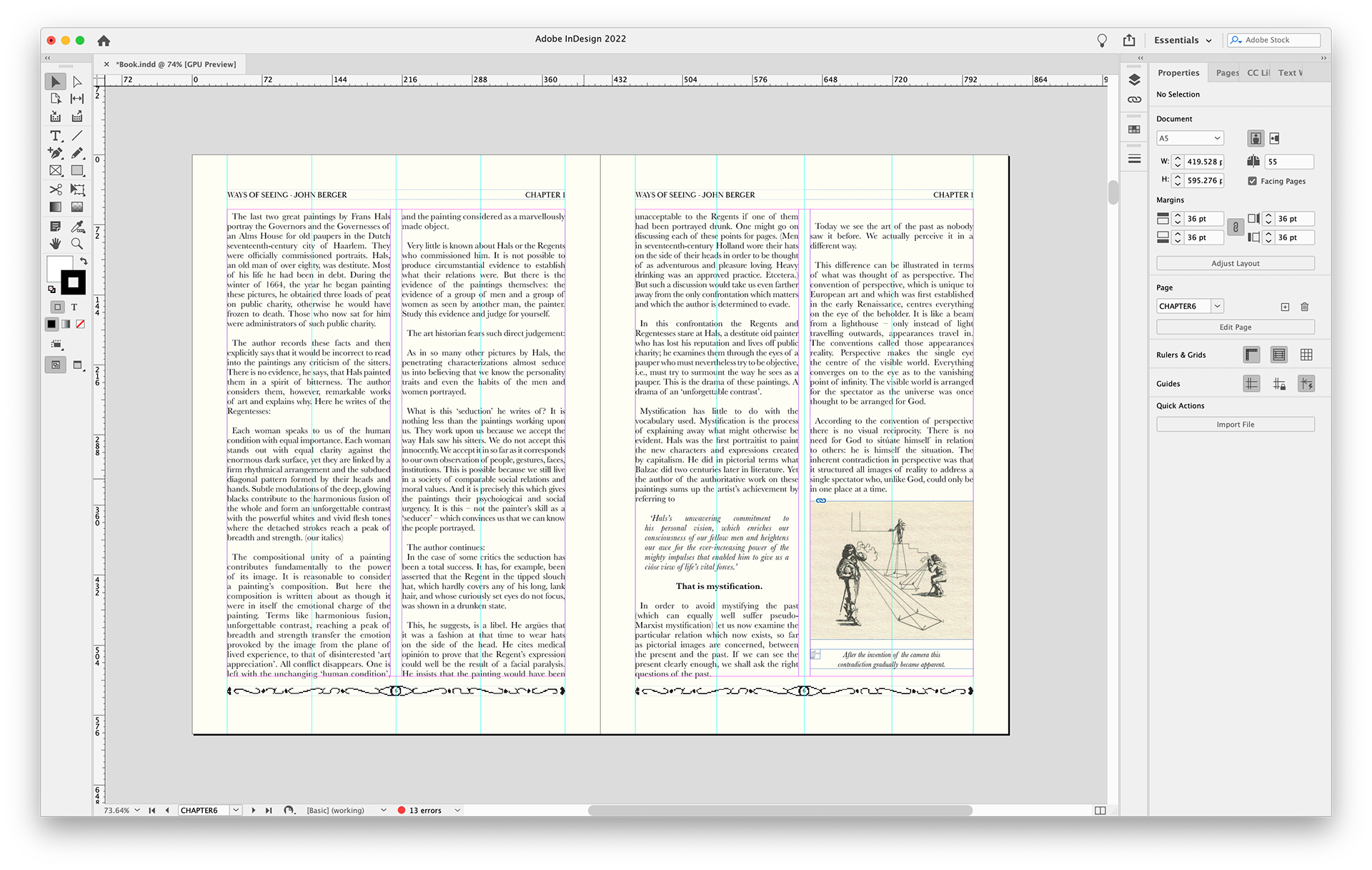Formatting affects text toggle
1372x870 pixels.
(x=74, y=307)
